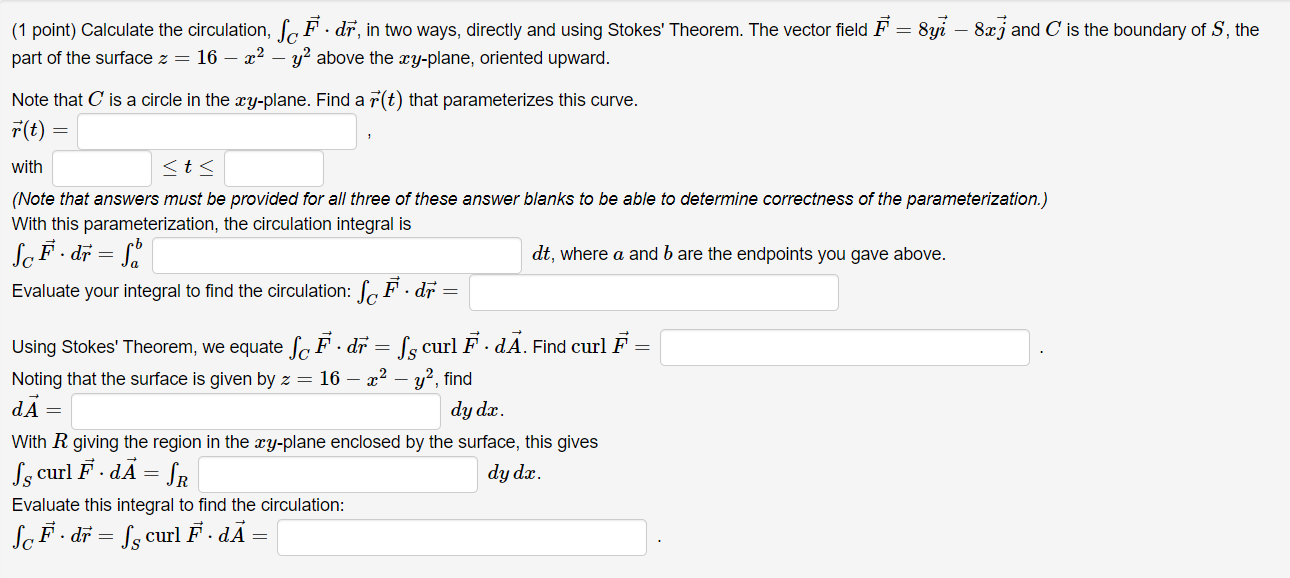1290x578 pixels.
Task: Select the dy dx label after dA field
Action: pyautogui.click(x=475, y=410)
